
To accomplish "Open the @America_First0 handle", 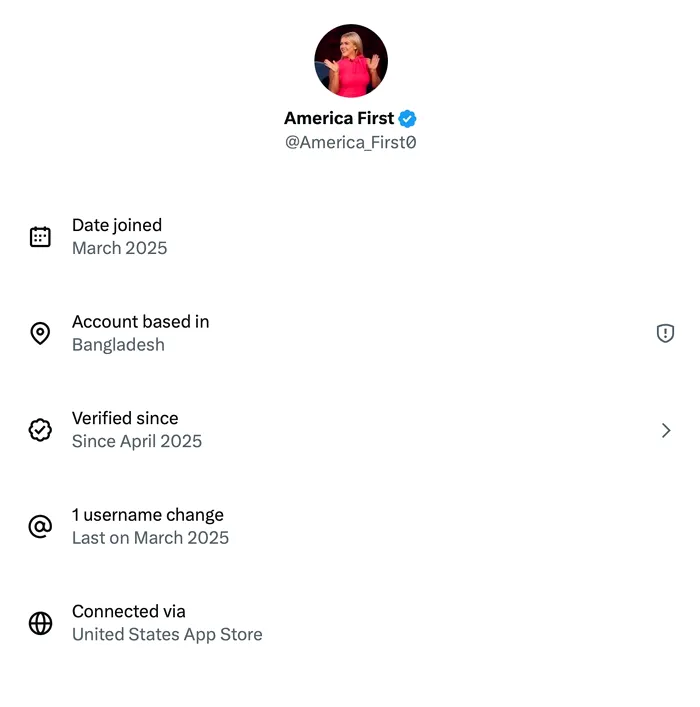I will (350, 143).
